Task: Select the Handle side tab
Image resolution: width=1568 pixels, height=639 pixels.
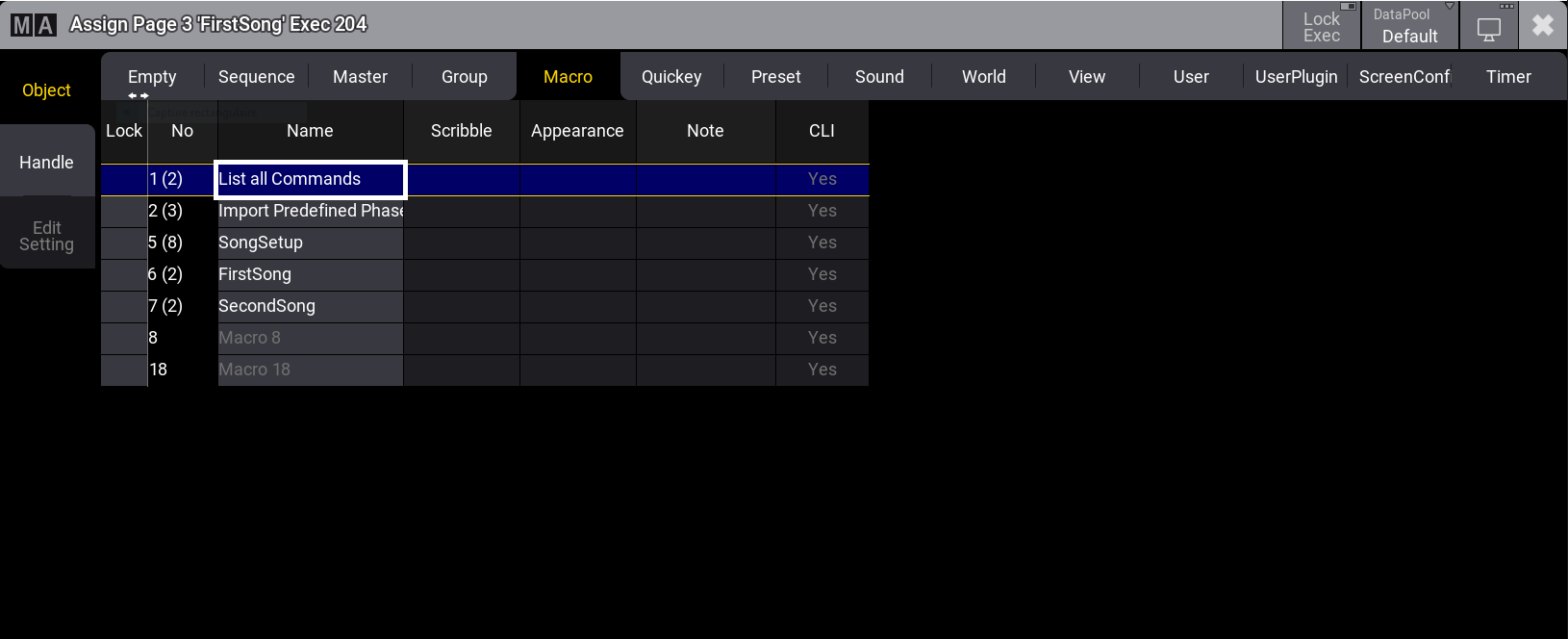Action: click(46, 163)
